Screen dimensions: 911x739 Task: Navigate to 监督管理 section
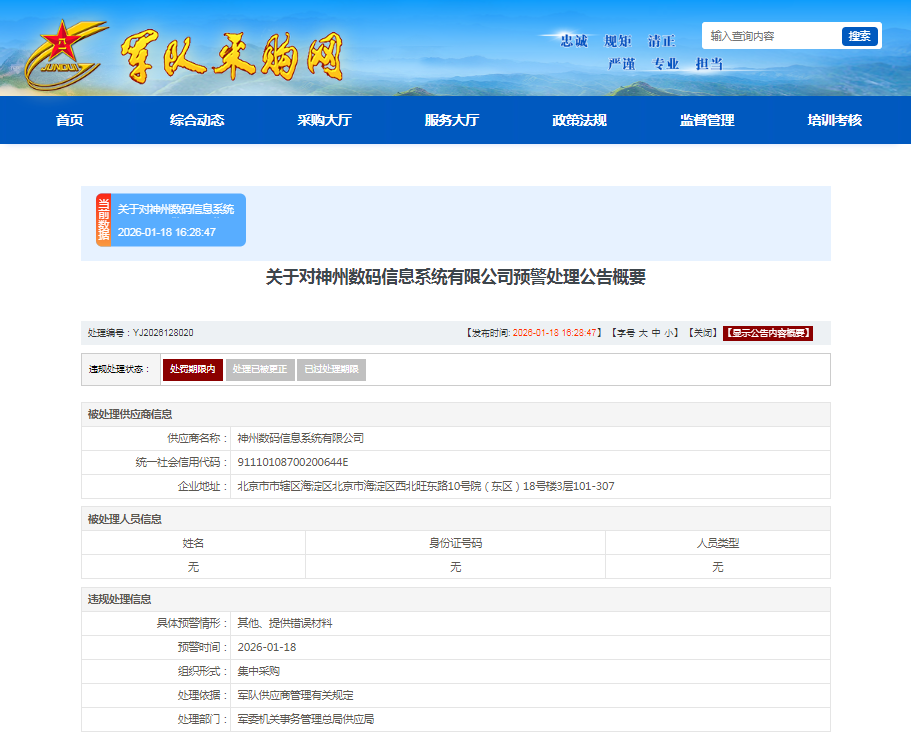click(707, 120)
